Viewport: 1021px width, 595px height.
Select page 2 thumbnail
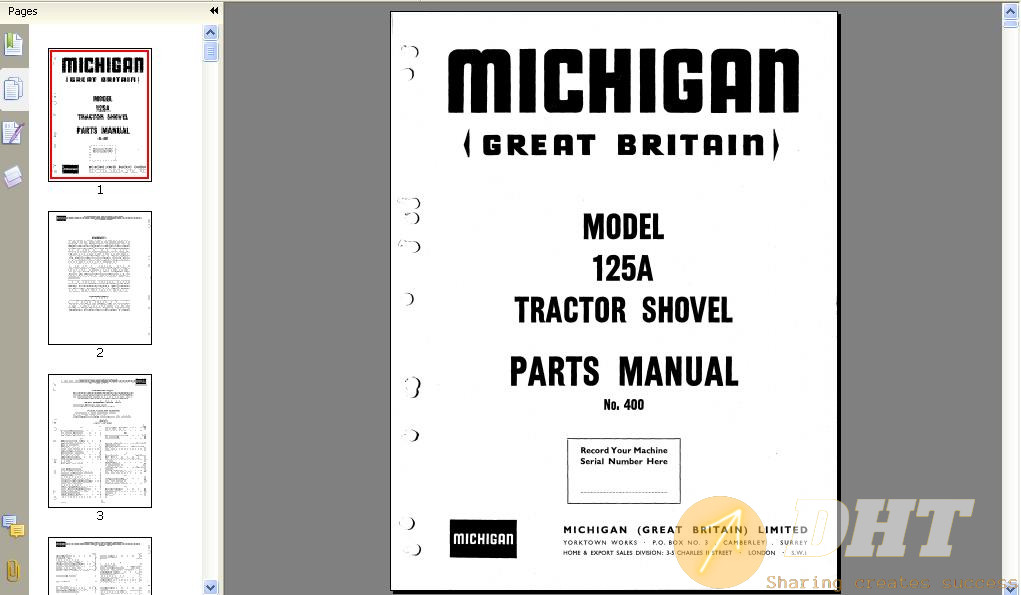point(100,278)
